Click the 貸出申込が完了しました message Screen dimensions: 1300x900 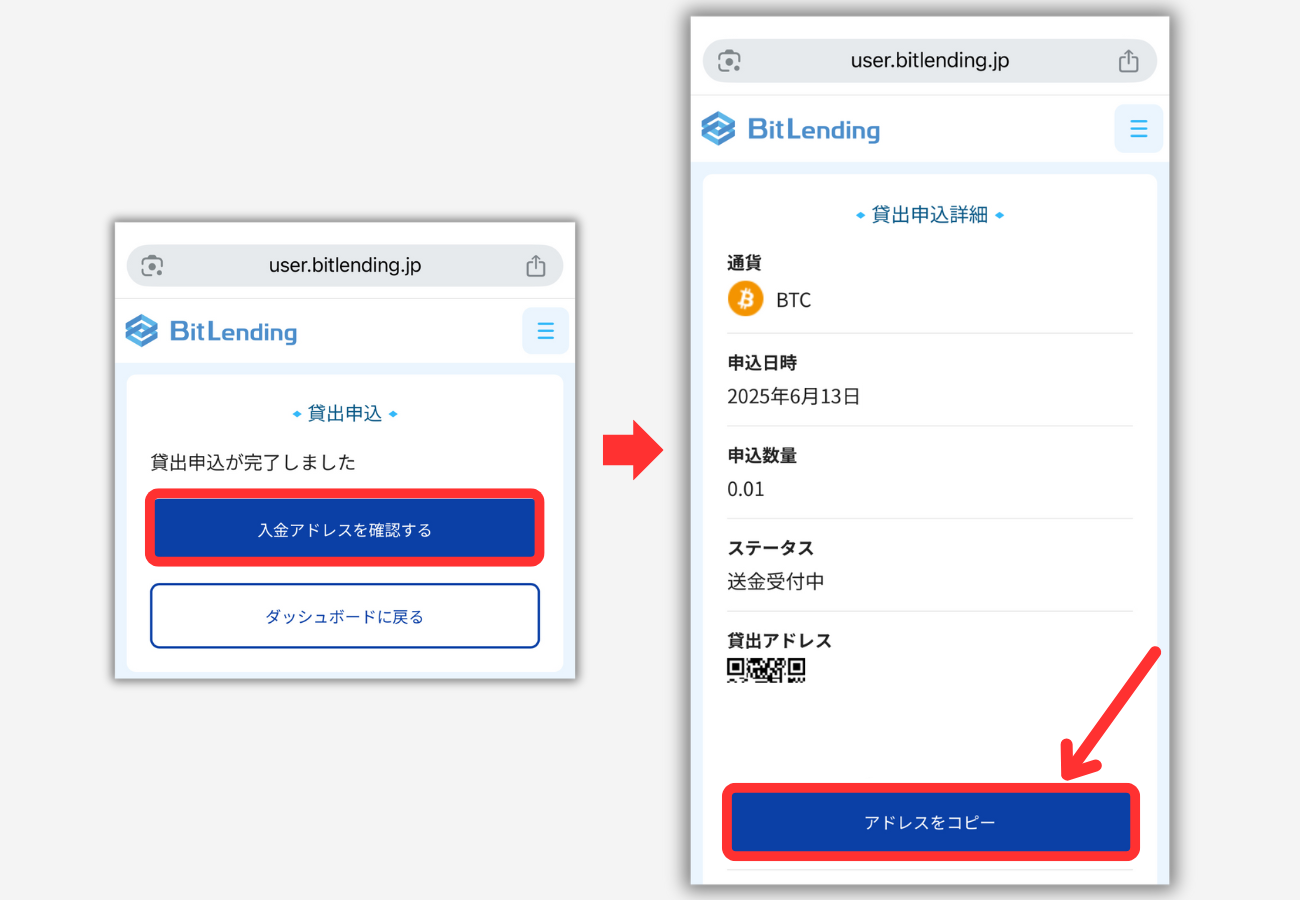tap(253, 462)
